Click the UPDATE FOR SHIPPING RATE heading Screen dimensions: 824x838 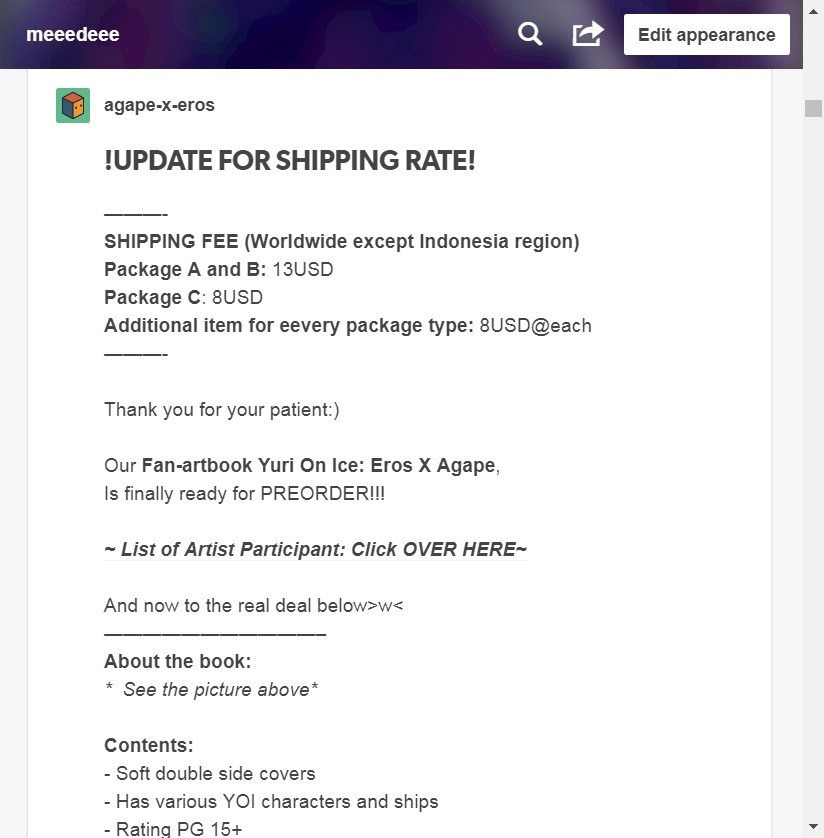pos(290,160)
